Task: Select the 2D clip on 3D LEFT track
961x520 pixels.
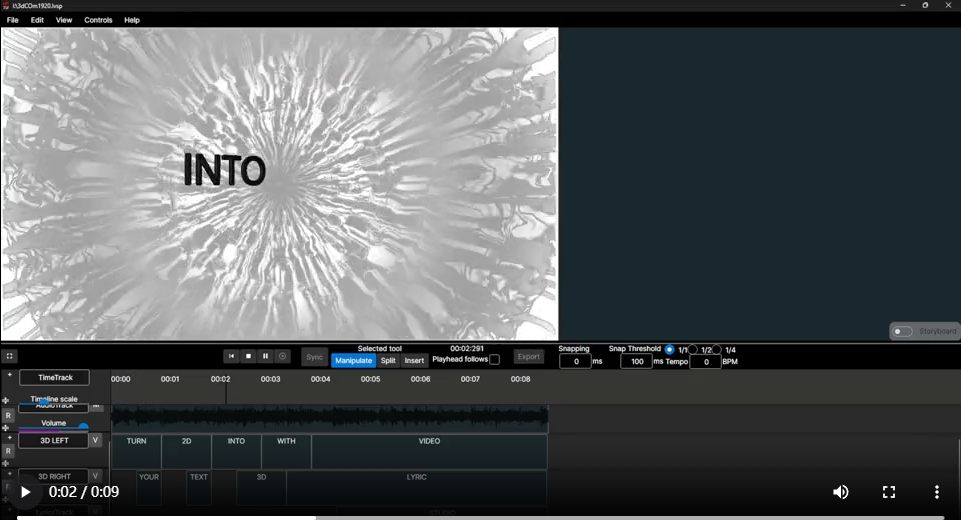Action: [x=186, y=451]
